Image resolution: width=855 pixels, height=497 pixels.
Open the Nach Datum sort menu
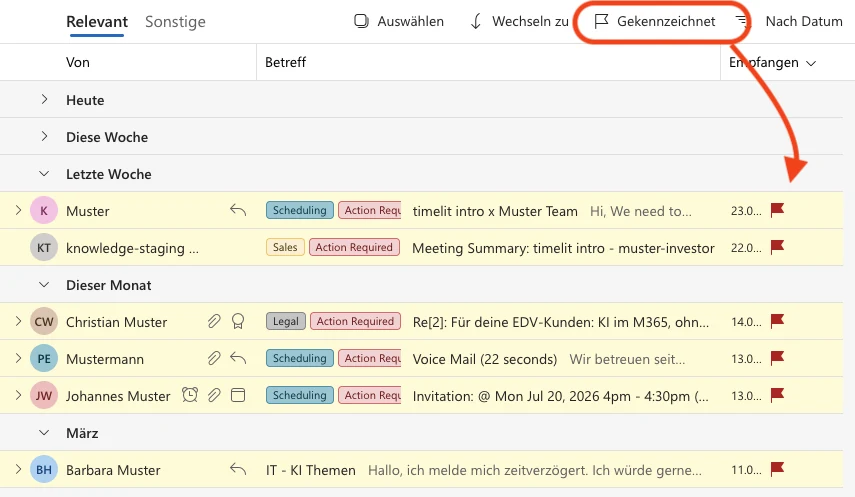click(x=803, y=21)
